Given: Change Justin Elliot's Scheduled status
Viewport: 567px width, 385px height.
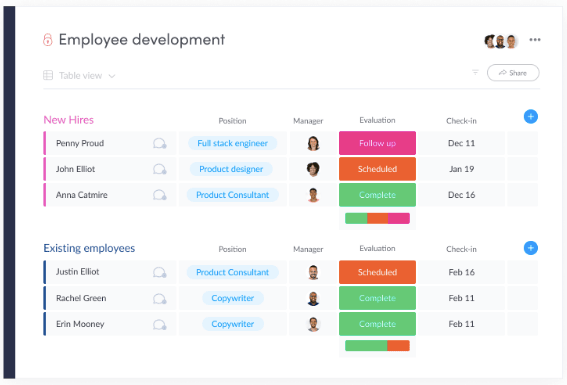Looking at the screenshot, I should pos(377,272).
